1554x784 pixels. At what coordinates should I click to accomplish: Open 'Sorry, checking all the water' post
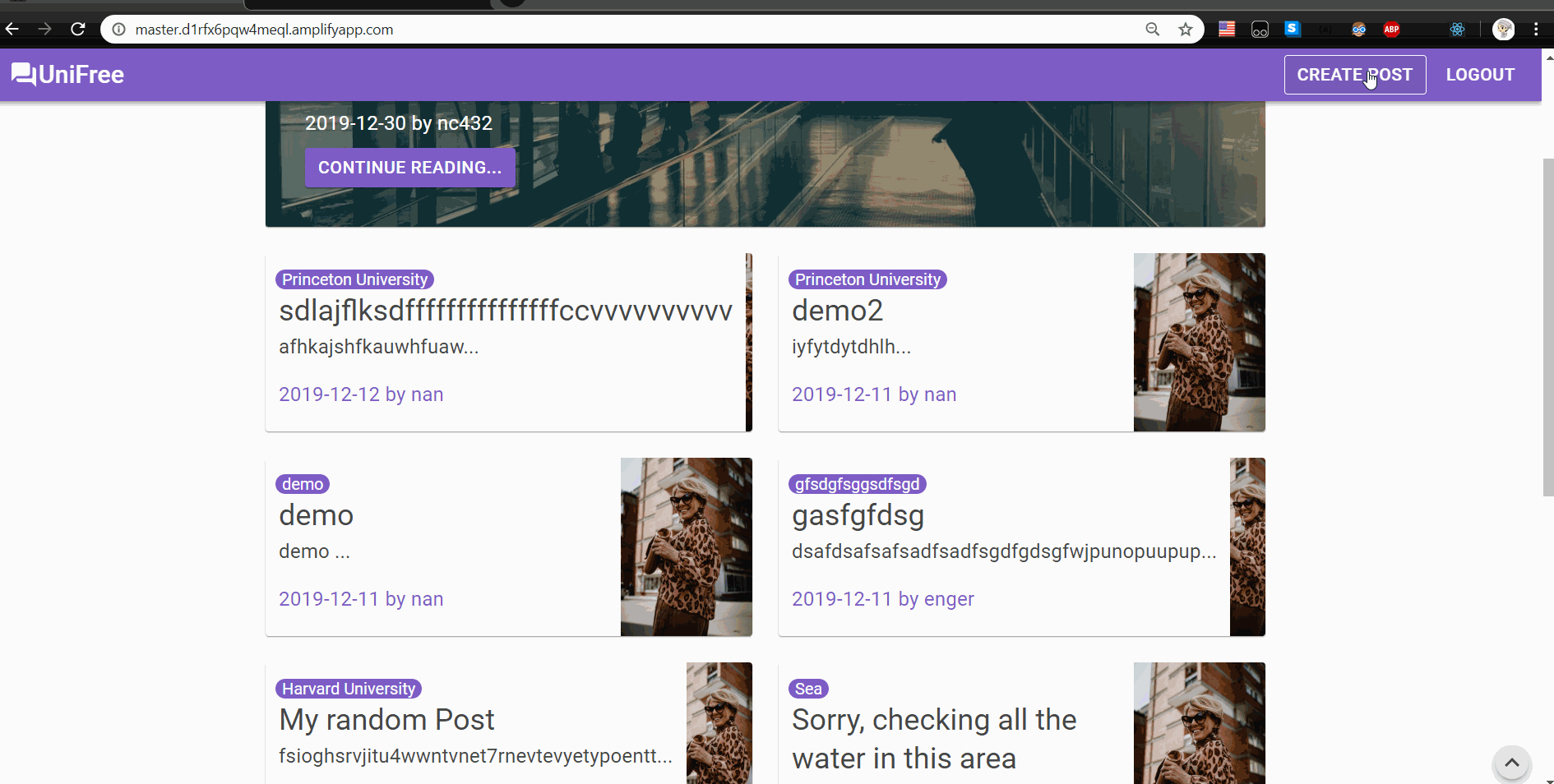click(x=934, y=739)
